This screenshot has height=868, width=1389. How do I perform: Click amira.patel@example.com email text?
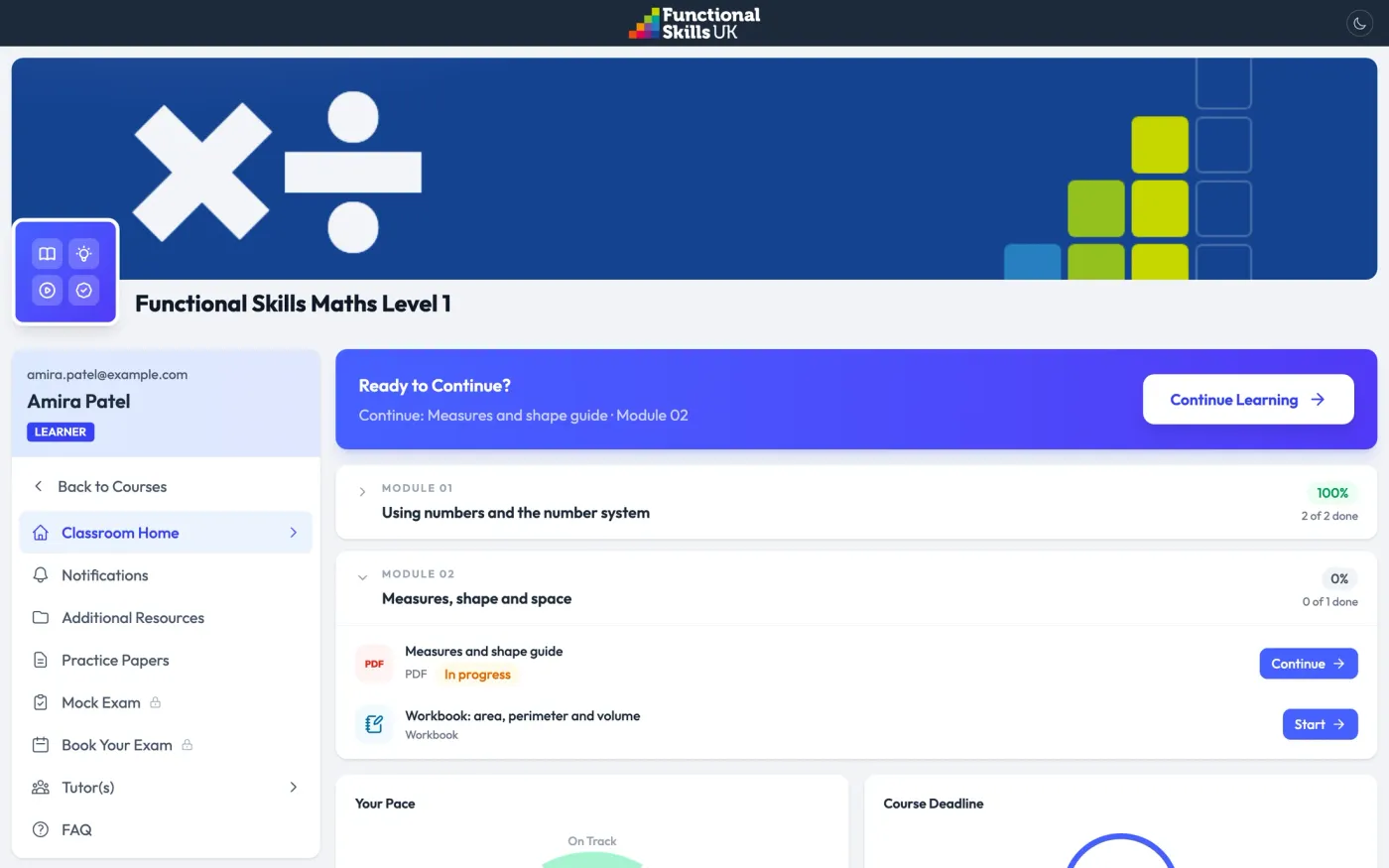pos(107,375)
